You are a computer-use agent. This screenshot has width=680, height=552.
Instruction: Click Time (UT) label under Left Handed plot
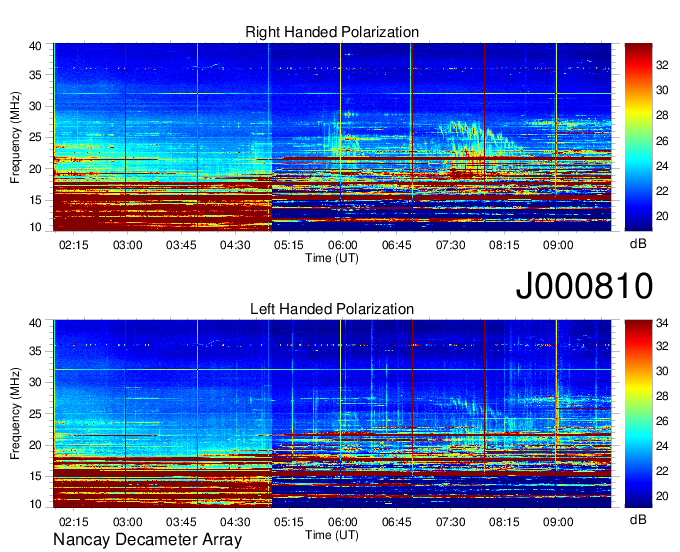click(x=332, y=535)
